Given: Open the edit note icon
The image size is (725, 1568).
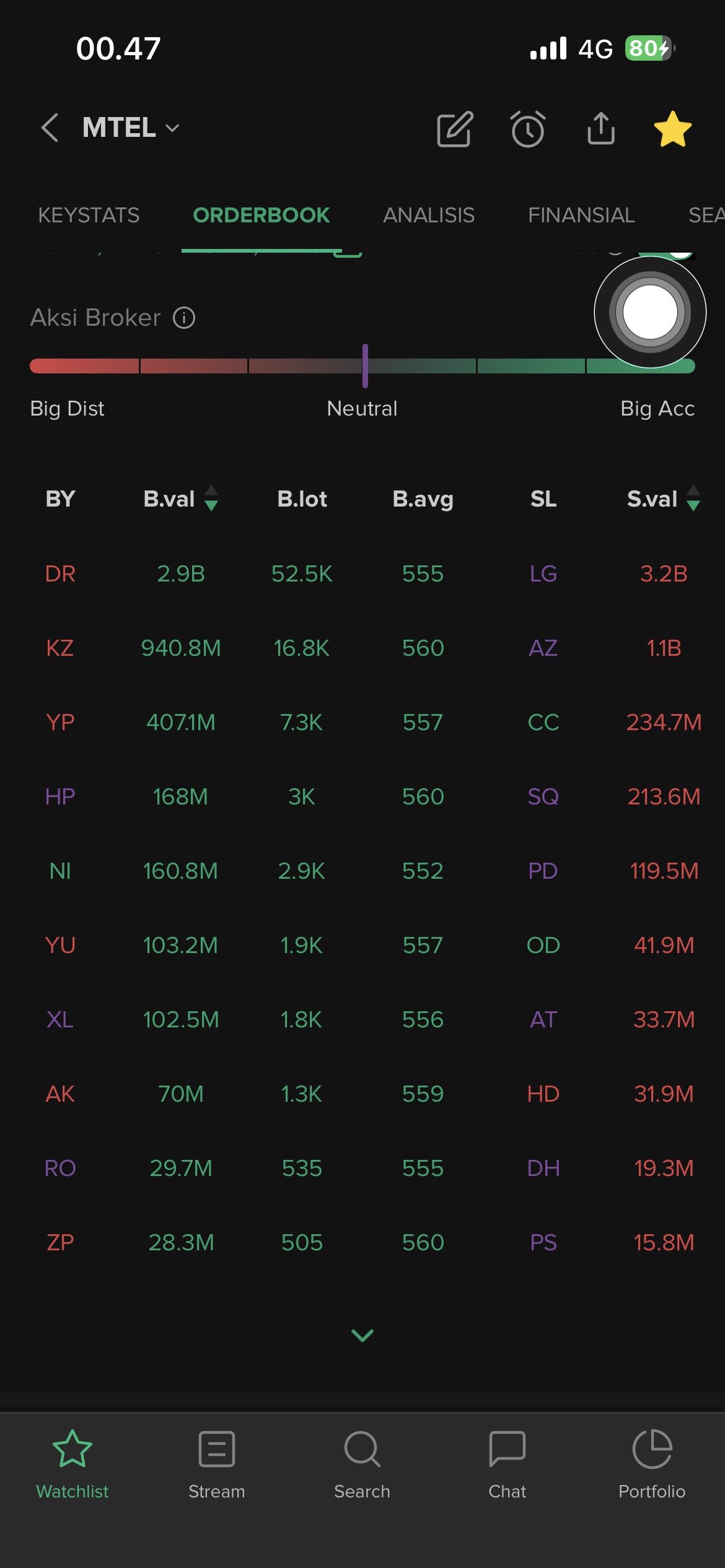Looking at the screenshot, I should point(455,129).
